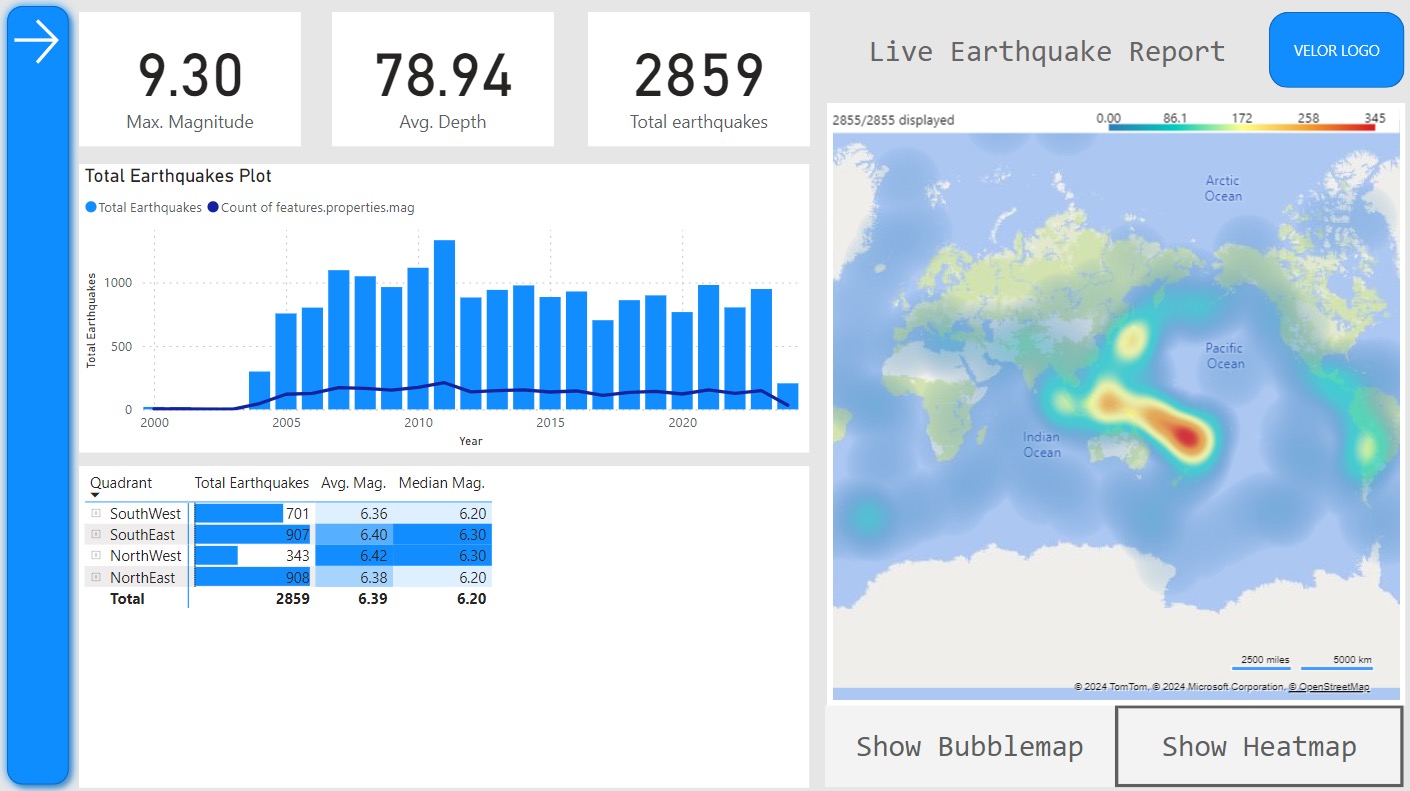The width and height of the screenshot is (1410, 791).
Task: Sort by Total Earthquakes column header
Action: click(x=251, y=483)
